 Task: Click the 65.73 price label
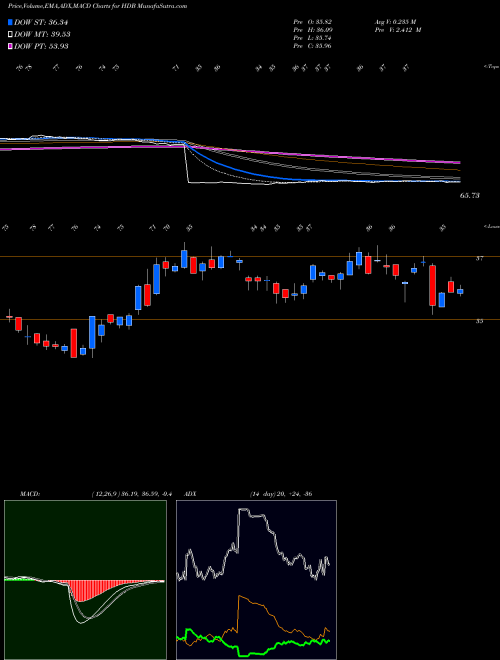[470, 196]
